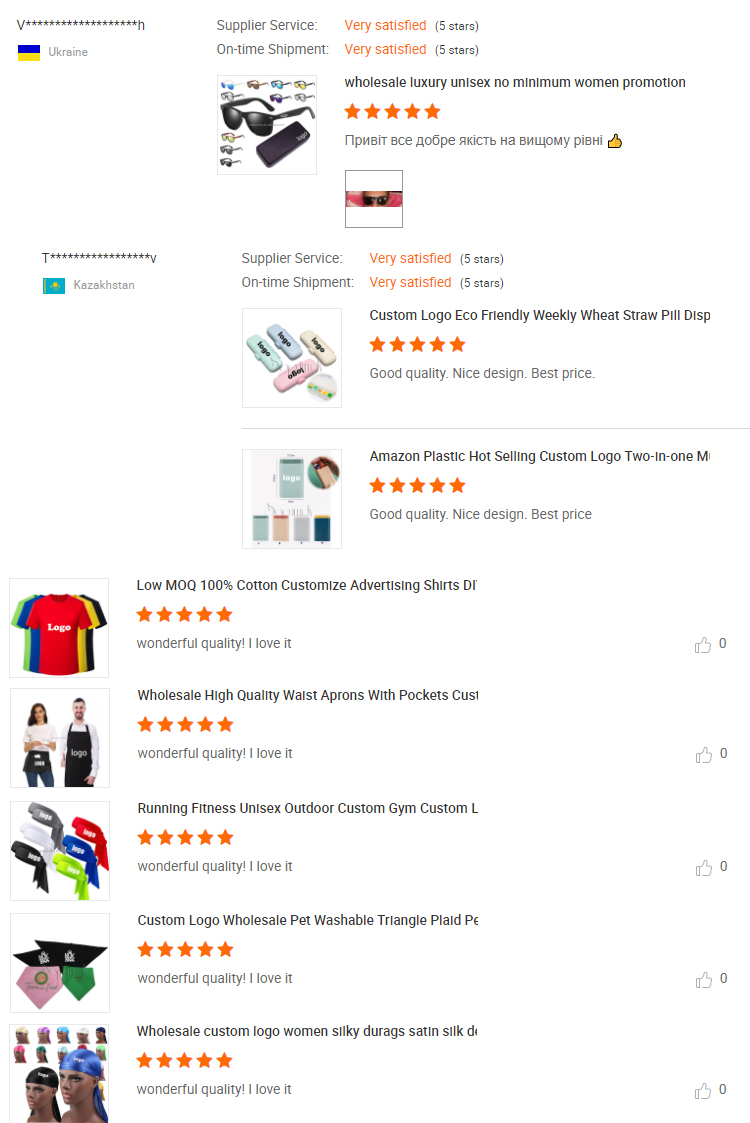
Task: Open the red Logo t-shirt thumbnail
Action: click(x=59, y=628)
